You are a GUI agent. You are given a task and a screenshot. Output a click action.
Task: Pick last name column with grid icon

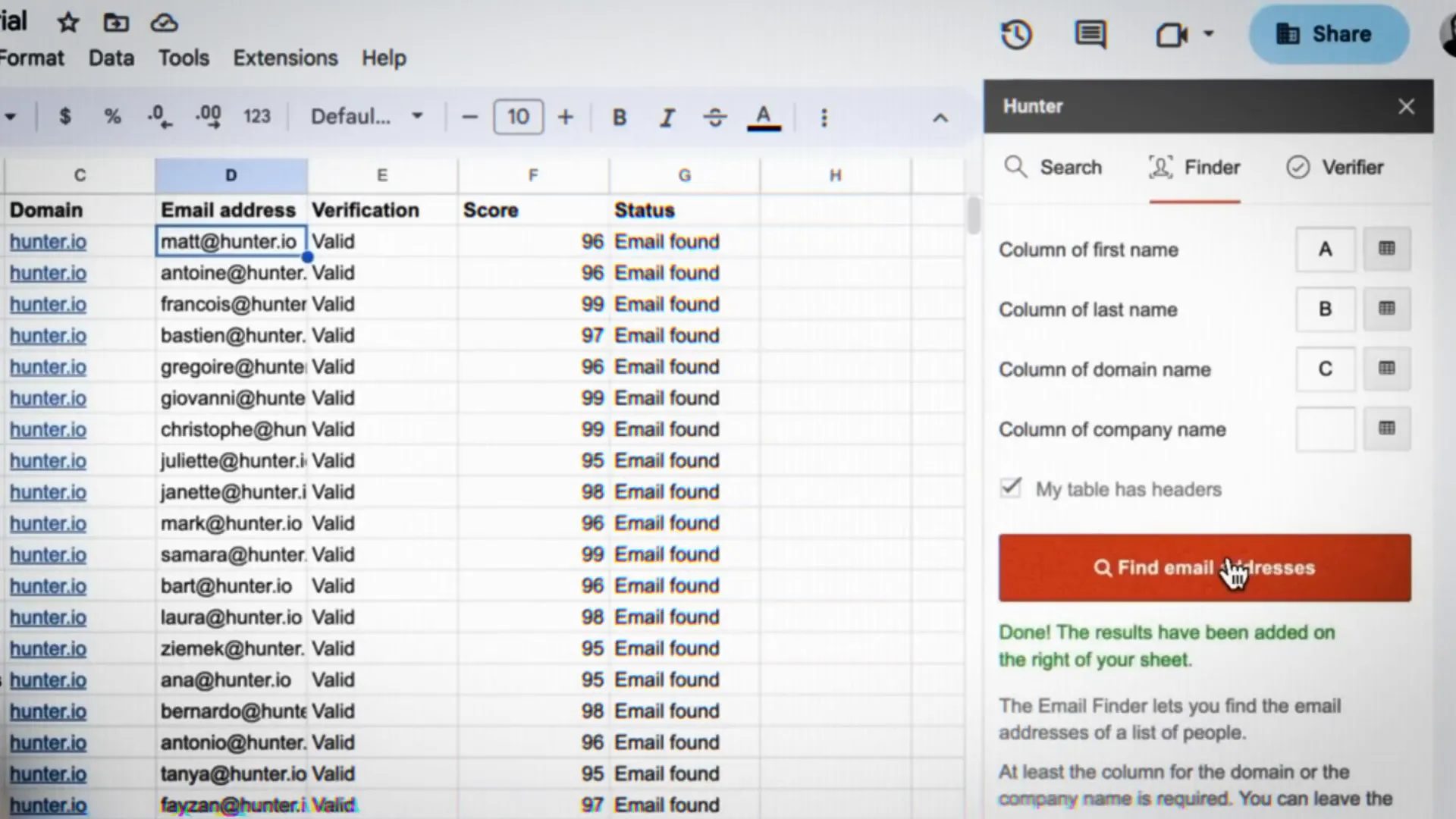(x=1387, y=309)
